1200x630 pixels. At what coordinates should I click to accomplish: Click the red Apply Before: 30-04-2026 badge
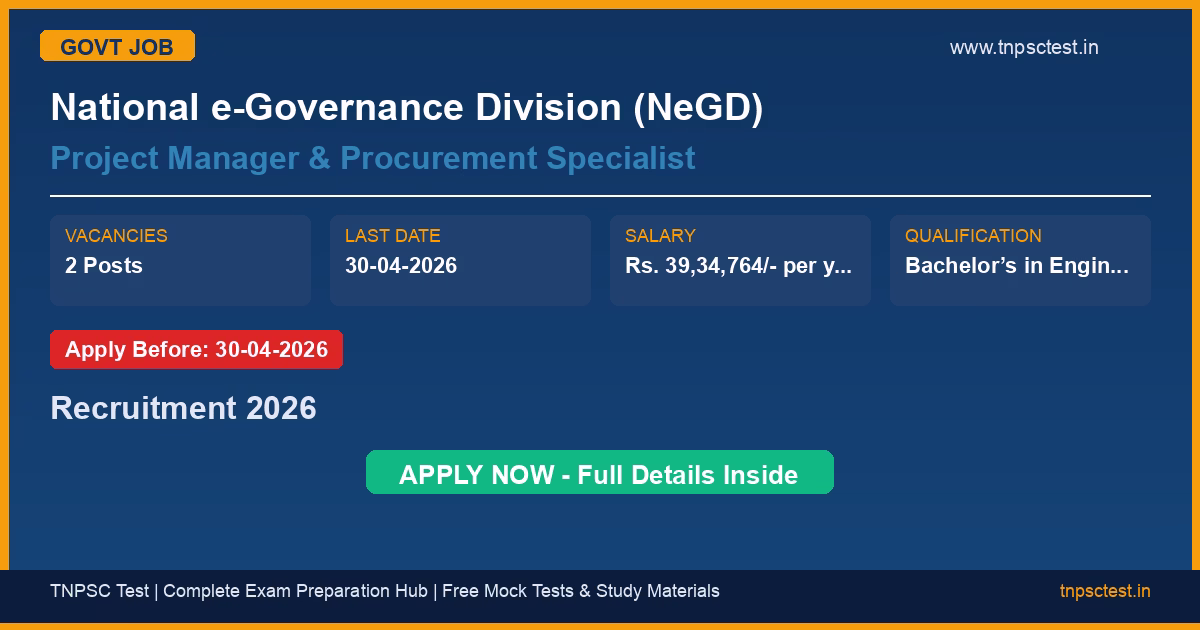pyautogui.click(x=196, y=350)
